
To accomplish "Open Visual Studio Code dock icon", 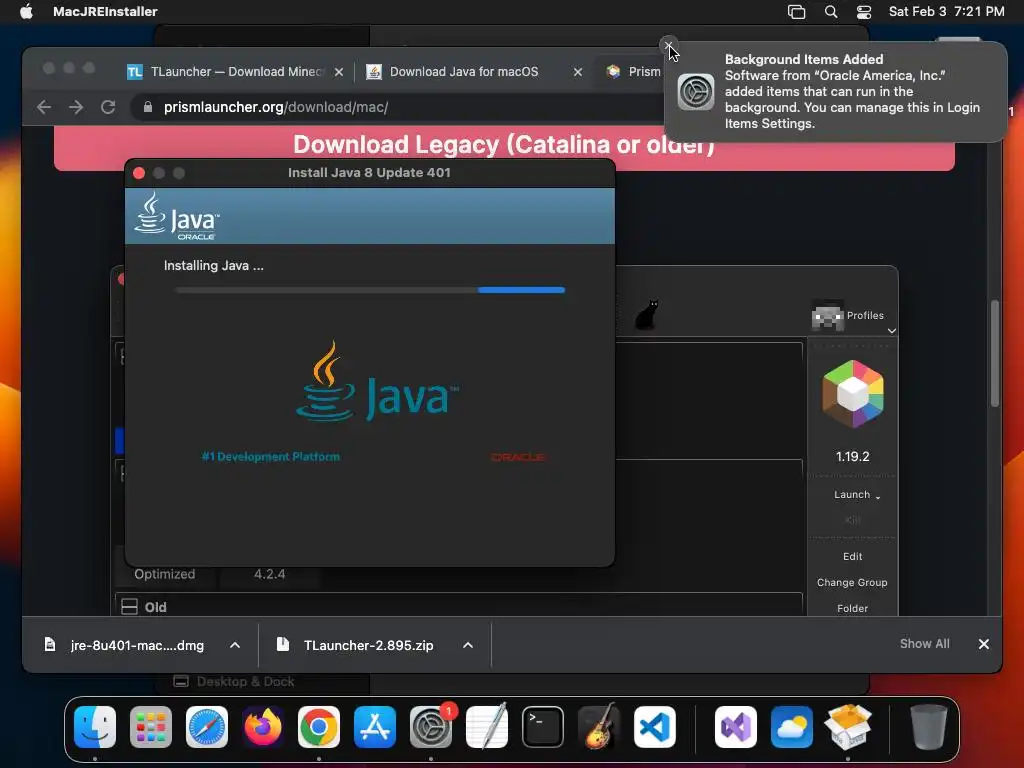I will pyautogui.click(x=655, y=727).
